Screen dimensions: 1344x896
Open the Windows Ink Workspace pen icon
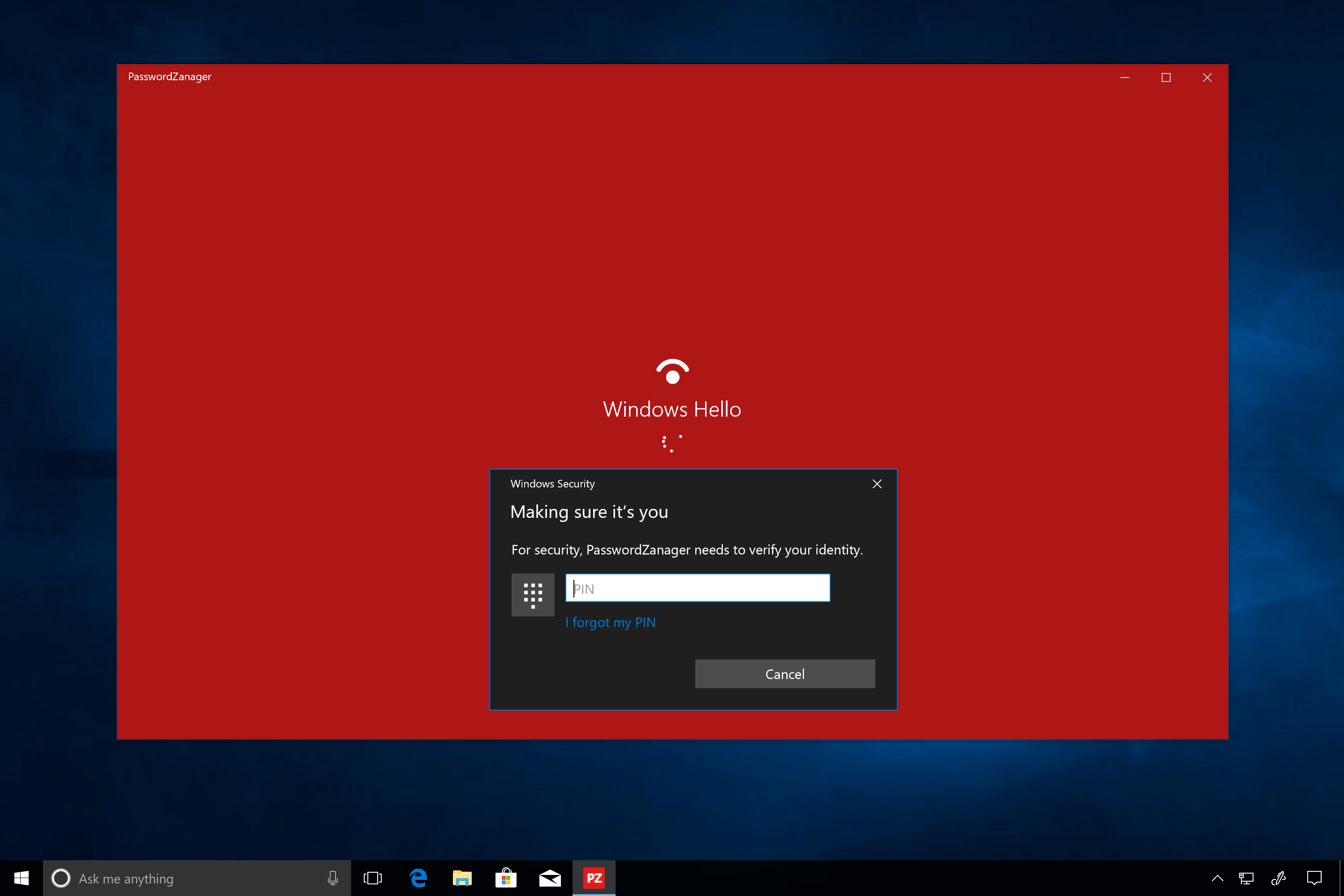point(1279,878)
